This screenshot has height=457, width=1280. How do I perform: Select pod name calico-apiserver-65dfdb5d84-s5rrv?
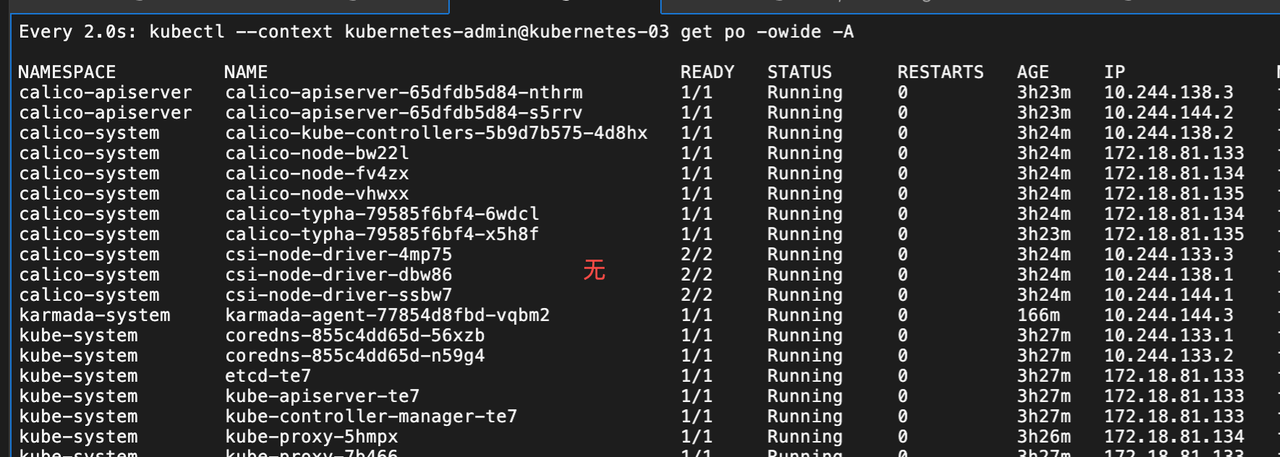coord(403,112)
